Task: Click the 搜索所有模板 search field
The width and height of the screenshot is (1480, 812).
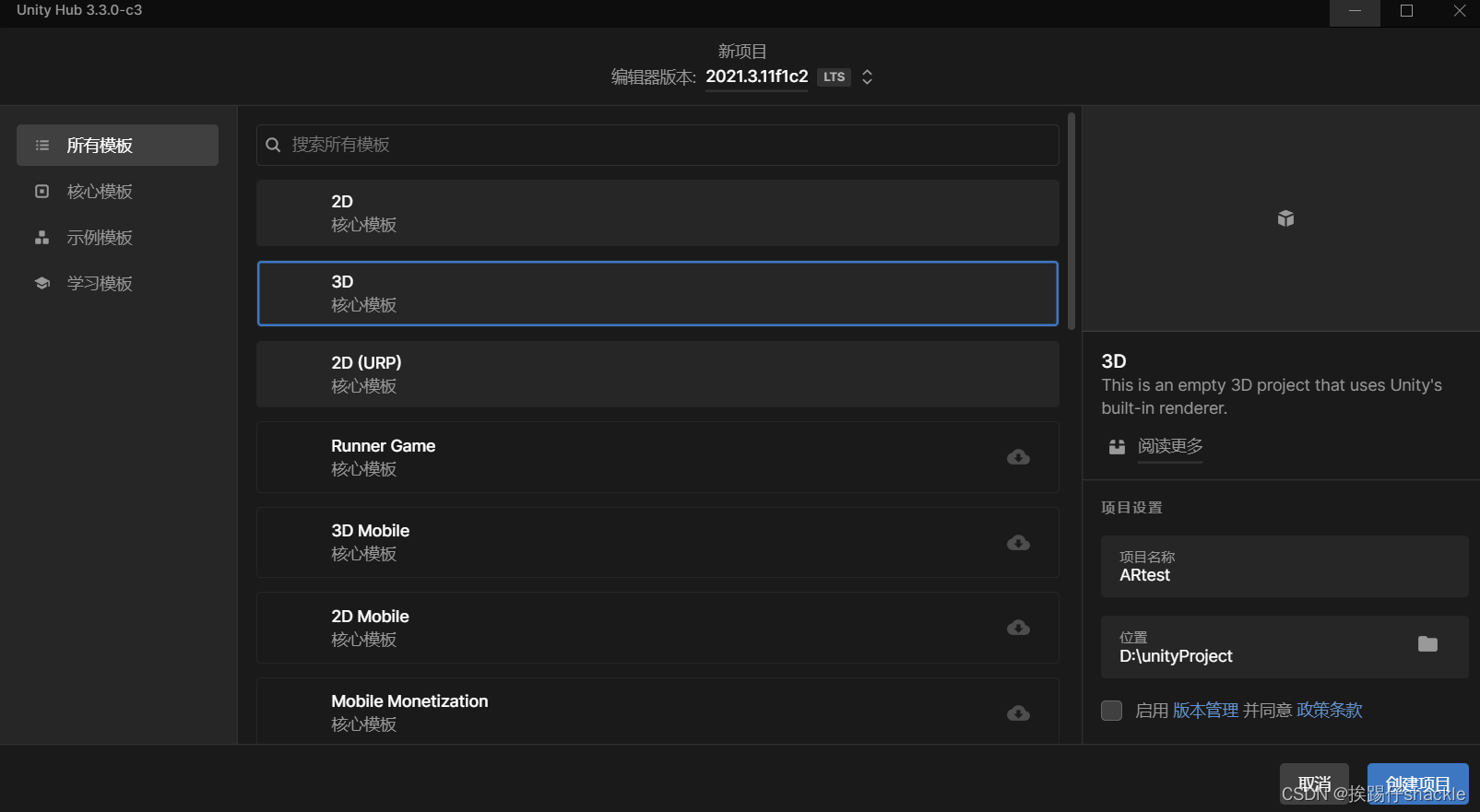Action: [x=657, y=145]
